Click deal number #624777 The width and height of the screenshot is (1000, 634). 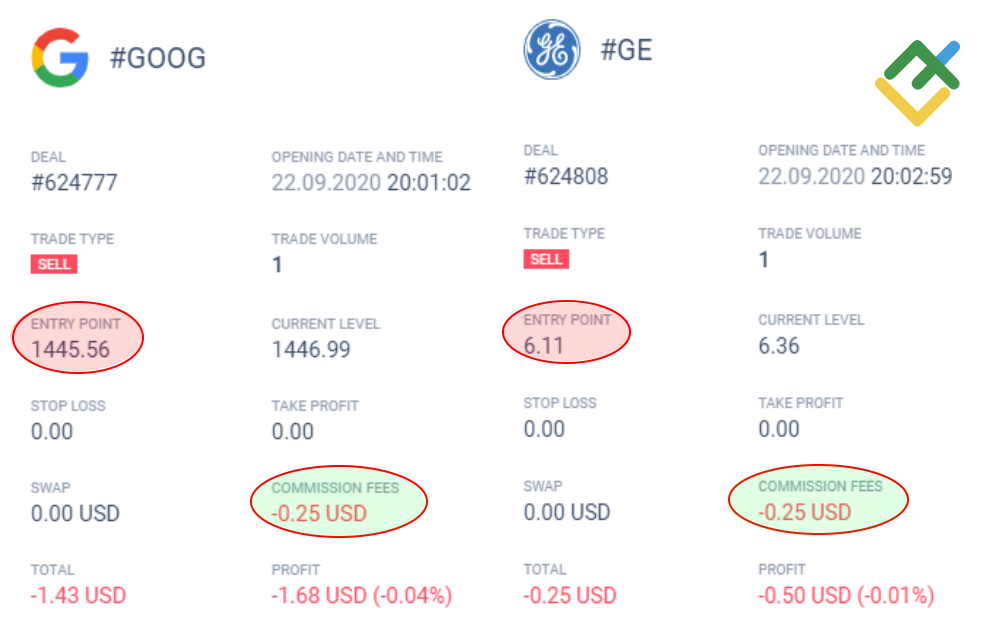74,182
